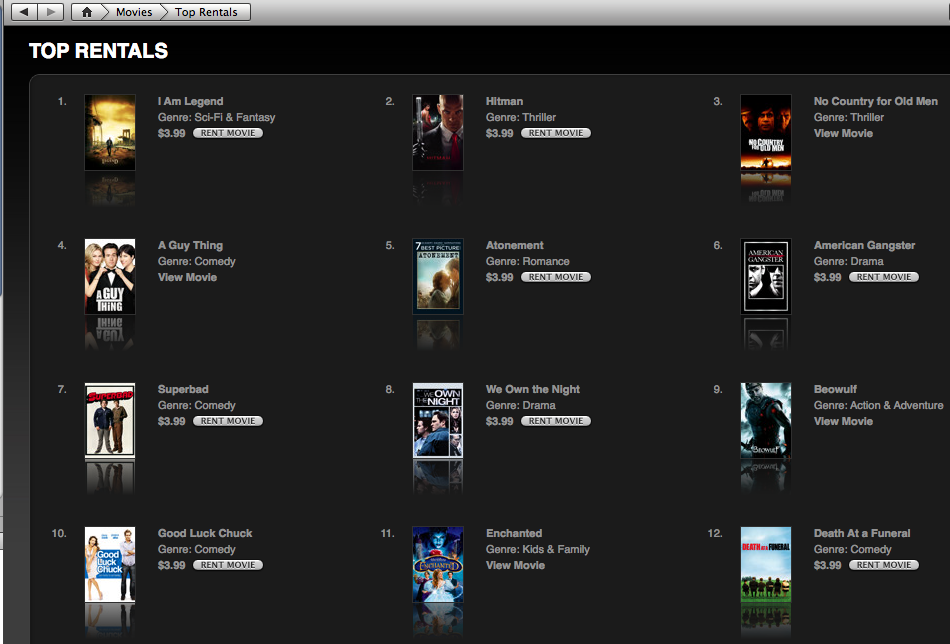Open the Enchanted poster
The image size is (950, 644).
pos(437,565)
